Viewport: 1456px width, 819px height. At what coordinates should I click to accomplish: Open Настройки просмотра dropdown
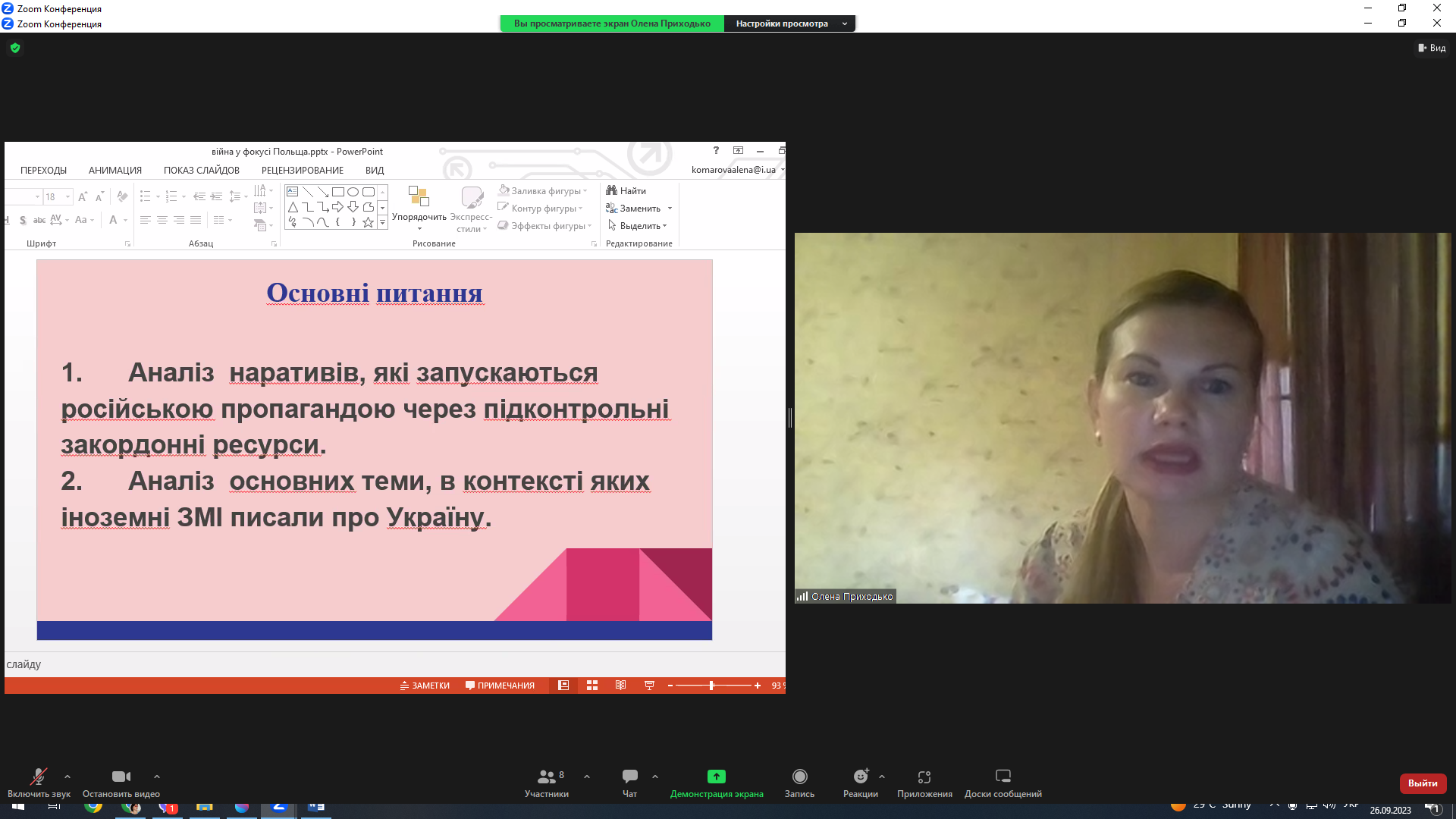[789, 24]
